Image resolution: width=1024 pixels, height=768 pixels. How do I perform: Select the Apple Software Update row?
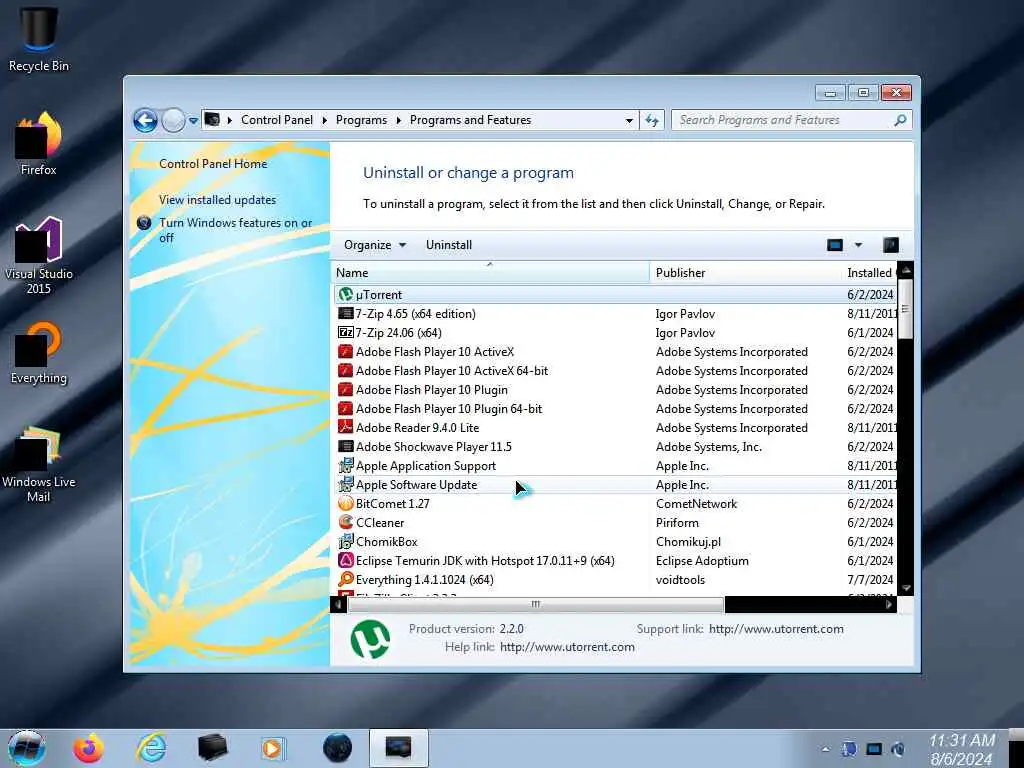pos(615,485)
